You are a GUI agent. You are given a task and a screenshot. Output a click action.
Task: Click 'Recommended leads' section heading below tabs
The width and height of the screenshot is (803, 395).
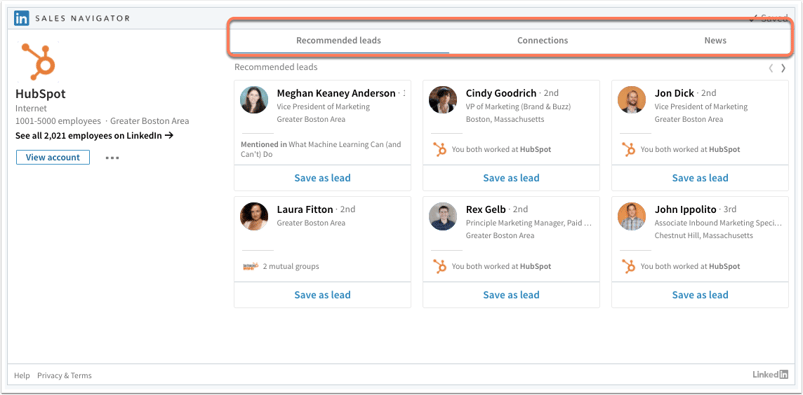click(276, 67)
